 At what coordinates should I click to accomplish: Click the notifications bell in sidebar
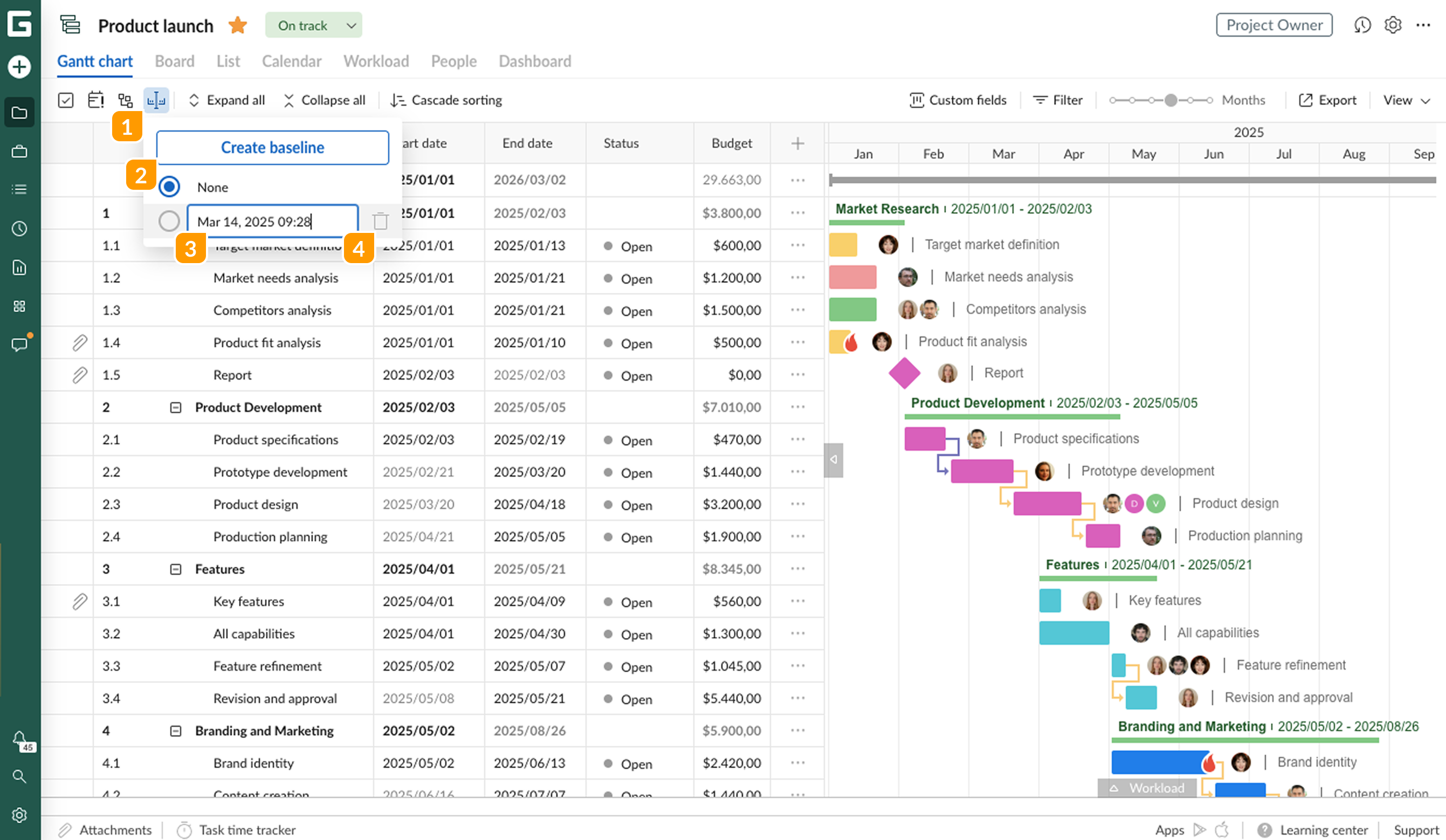(x=19, y=738)
